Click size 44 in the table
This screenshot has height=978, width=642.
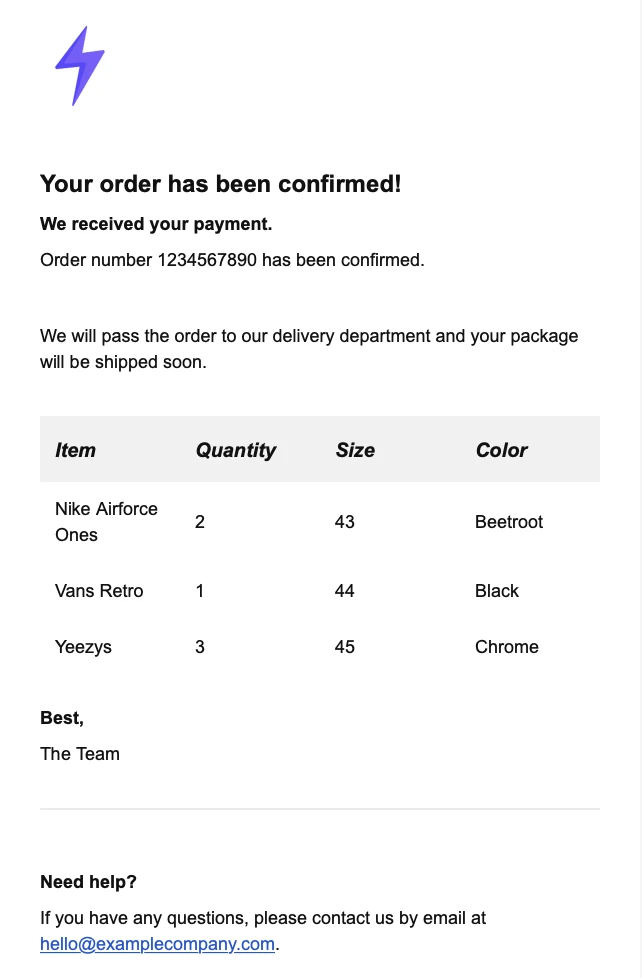pyautogui.click(x=345, y=591)
